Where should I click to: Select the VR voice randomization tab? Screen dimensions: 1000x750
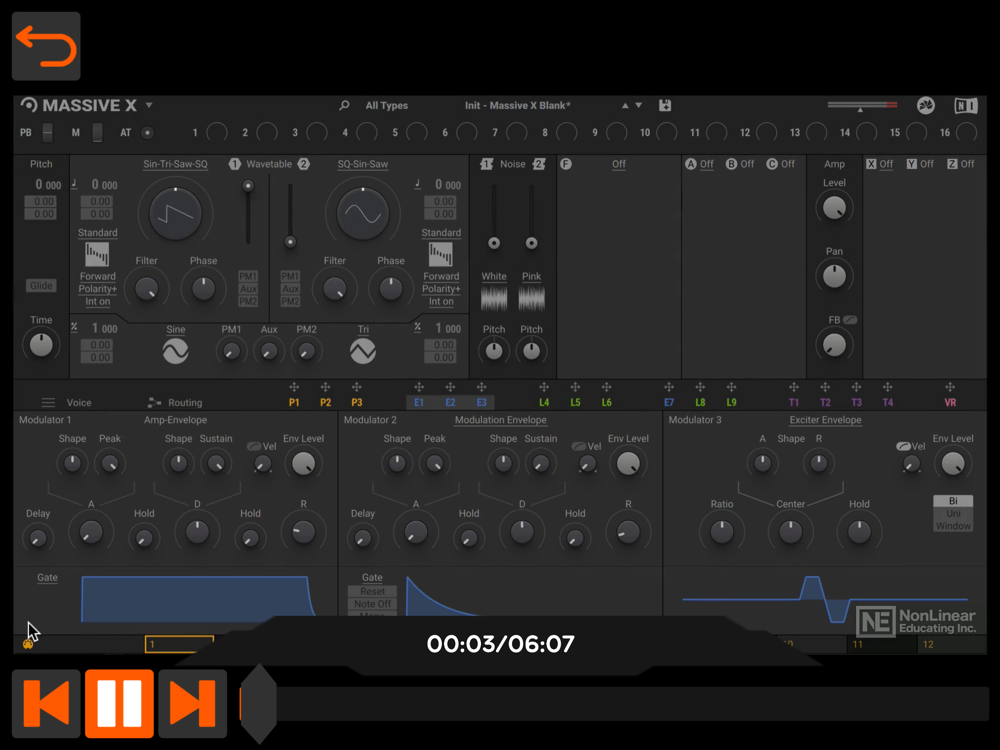point(950,402)
